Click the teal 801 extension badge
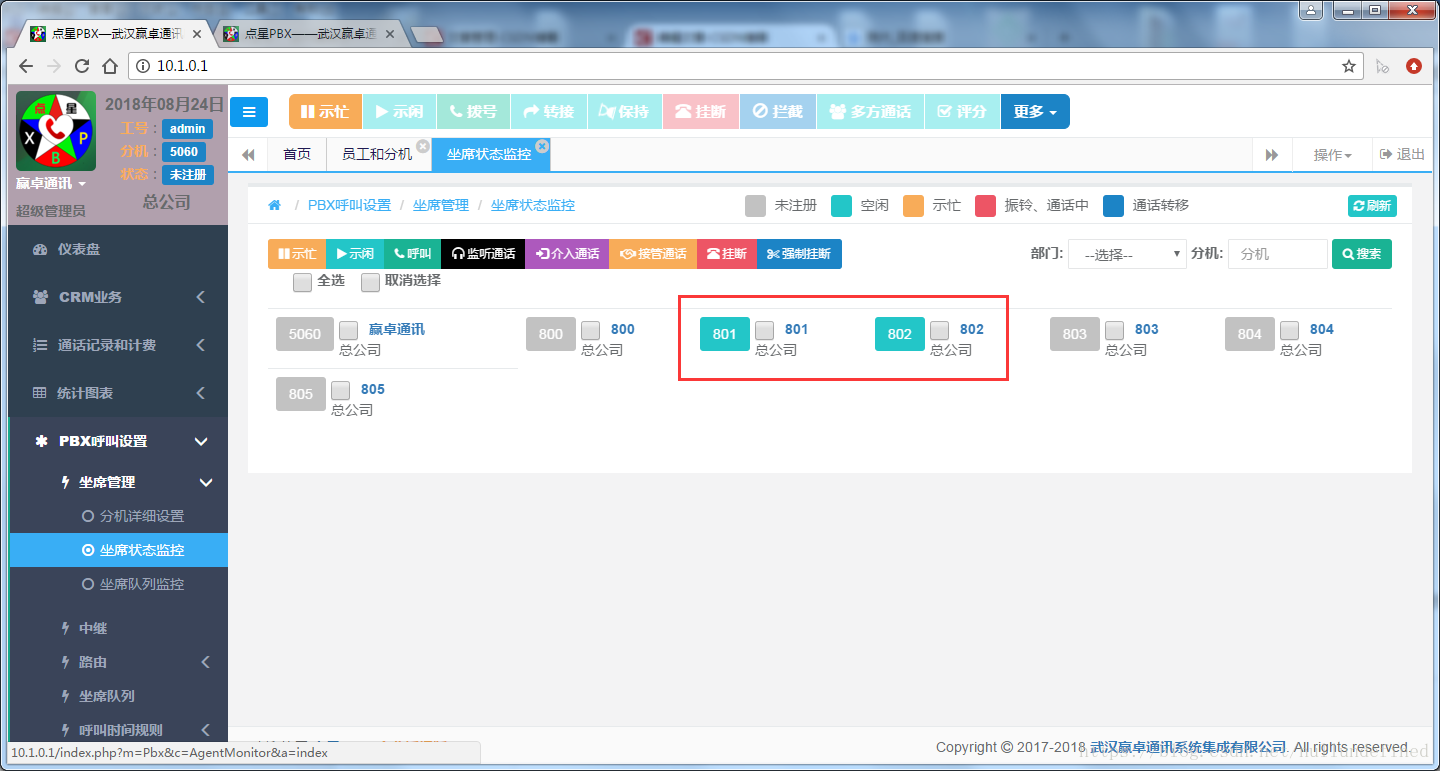The image size is (1440, 771). click(x=725, y=334)
